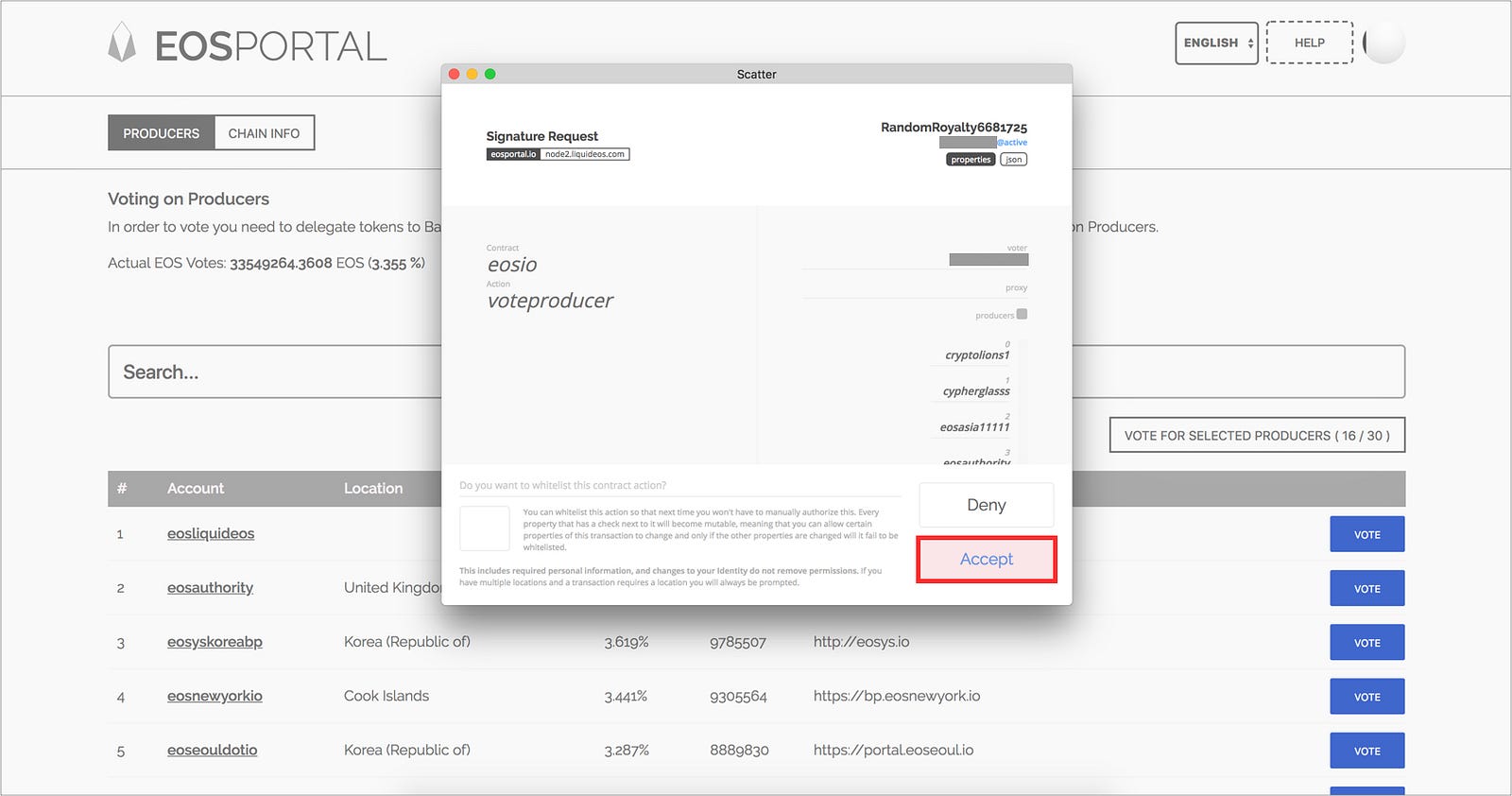
Task: Click Cook Islands location cell
Action: point(387,696)
